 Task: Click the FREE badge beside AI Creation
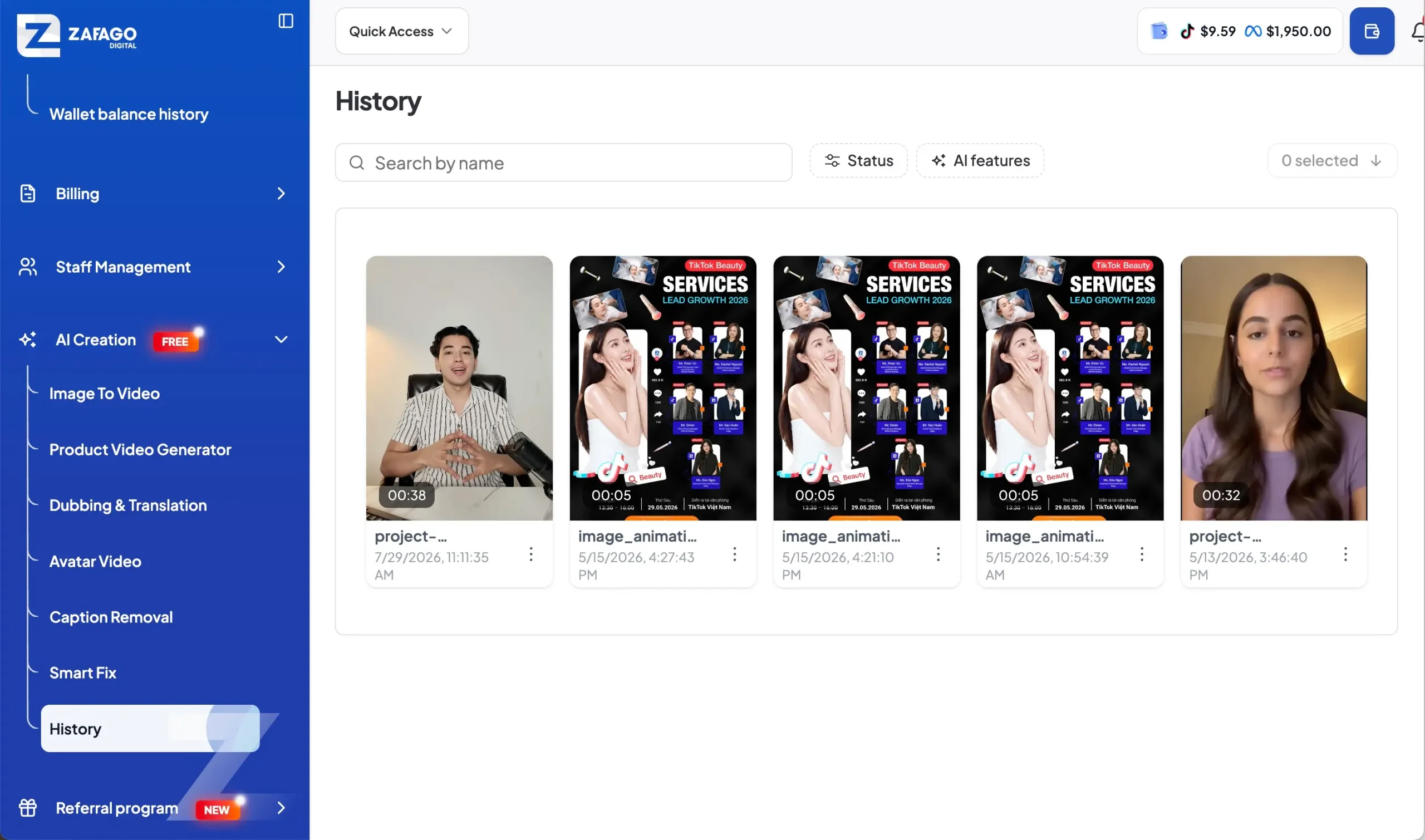[175, 341]
